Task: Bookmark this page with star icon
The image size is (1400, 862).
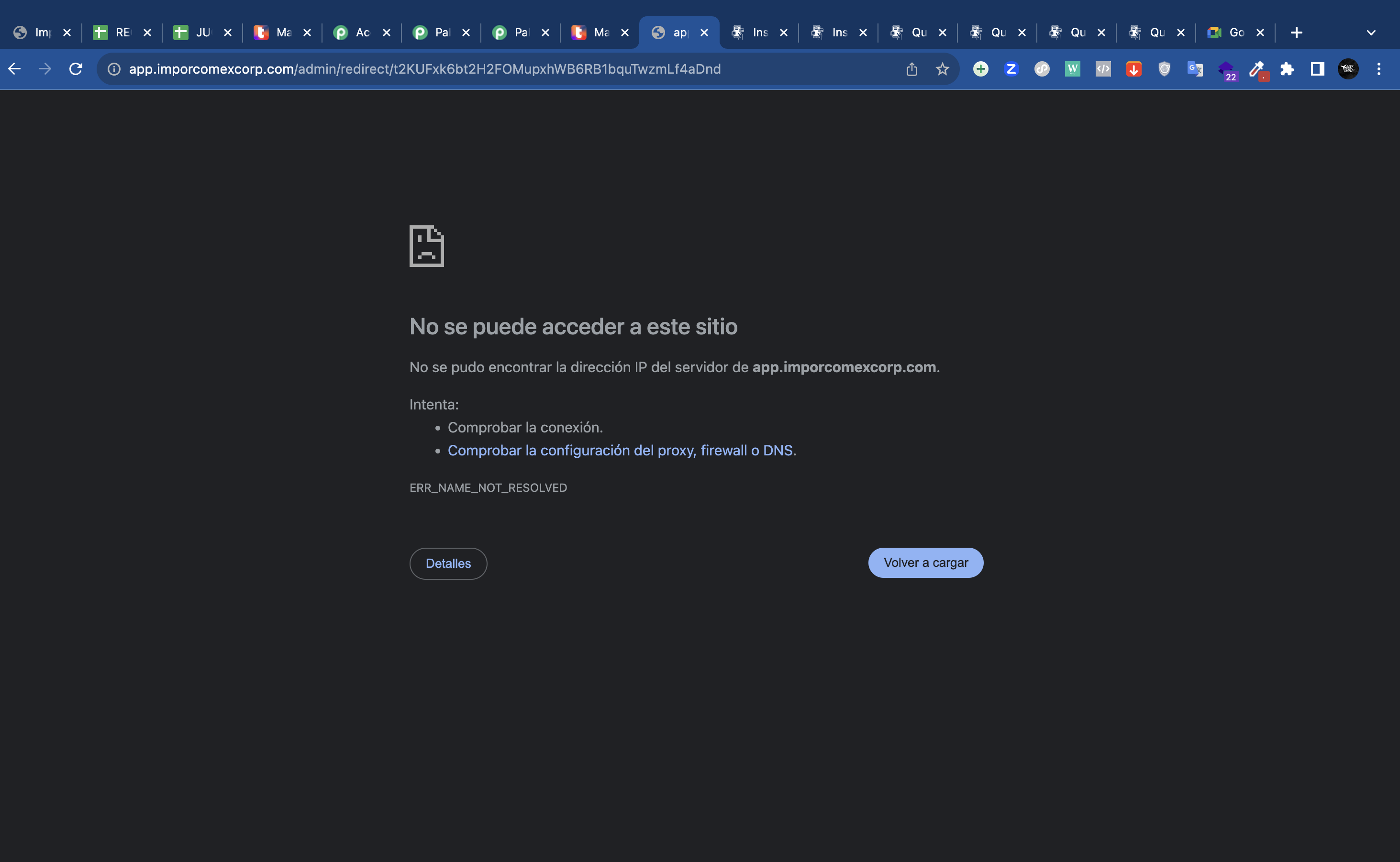Action: pos(942,69)
